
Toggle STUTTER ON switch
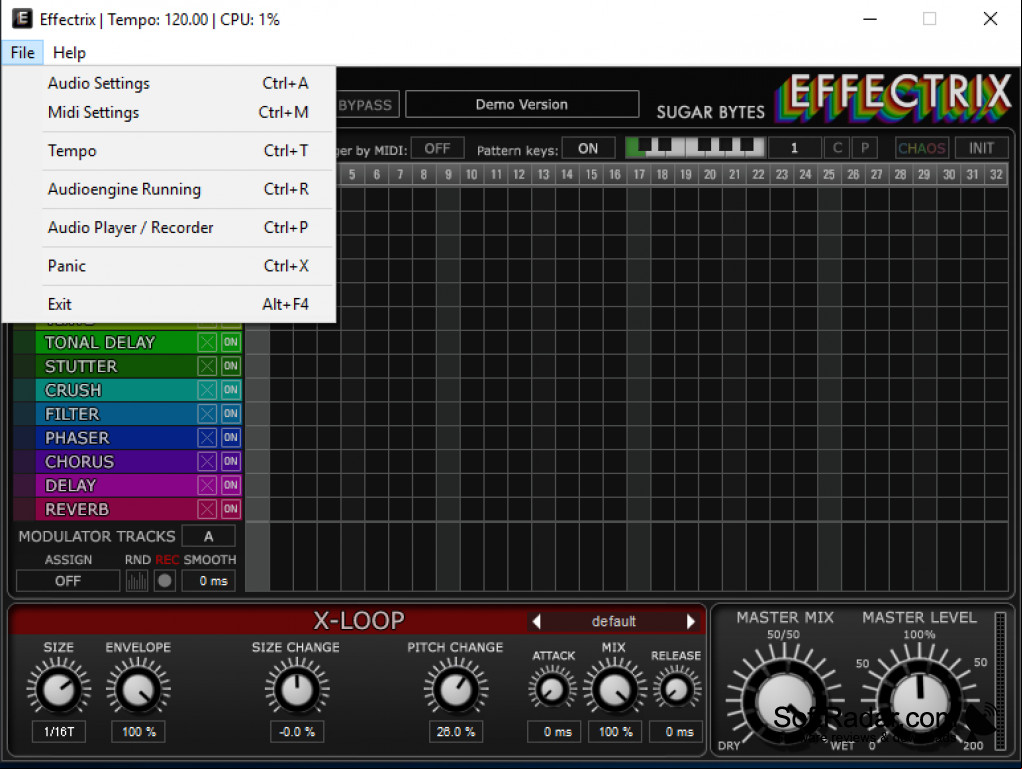coord(231,366)
